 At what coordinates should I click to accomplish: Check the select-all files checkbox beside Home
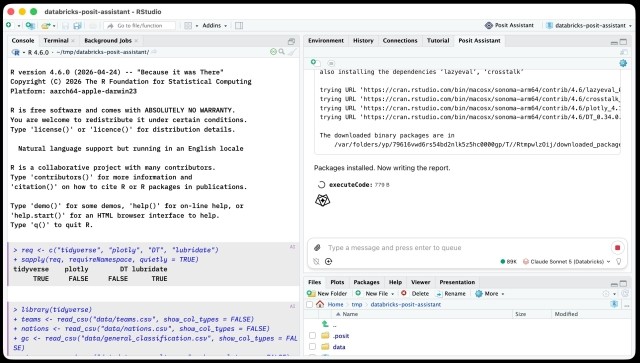pos(309,305)
